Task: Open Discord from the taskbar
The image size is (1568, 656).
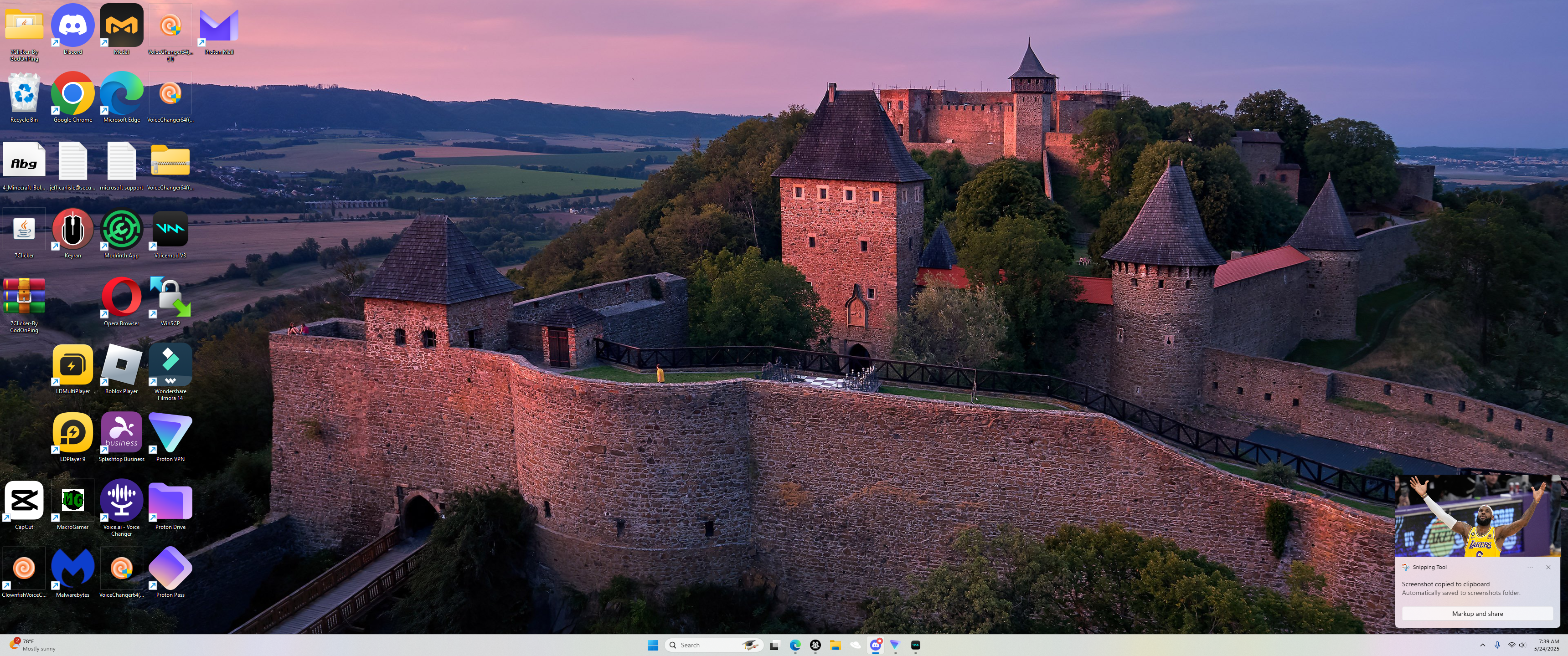Action: coord(875,645)
